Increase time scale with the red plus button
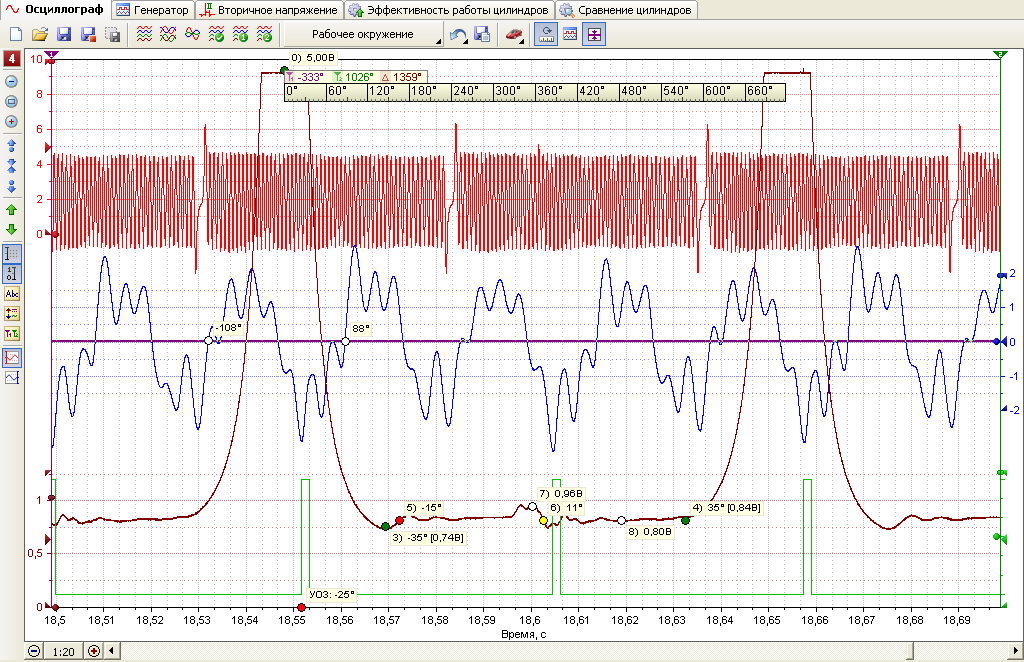Viewport: 1024px width, 662px height. click(94, 651)
